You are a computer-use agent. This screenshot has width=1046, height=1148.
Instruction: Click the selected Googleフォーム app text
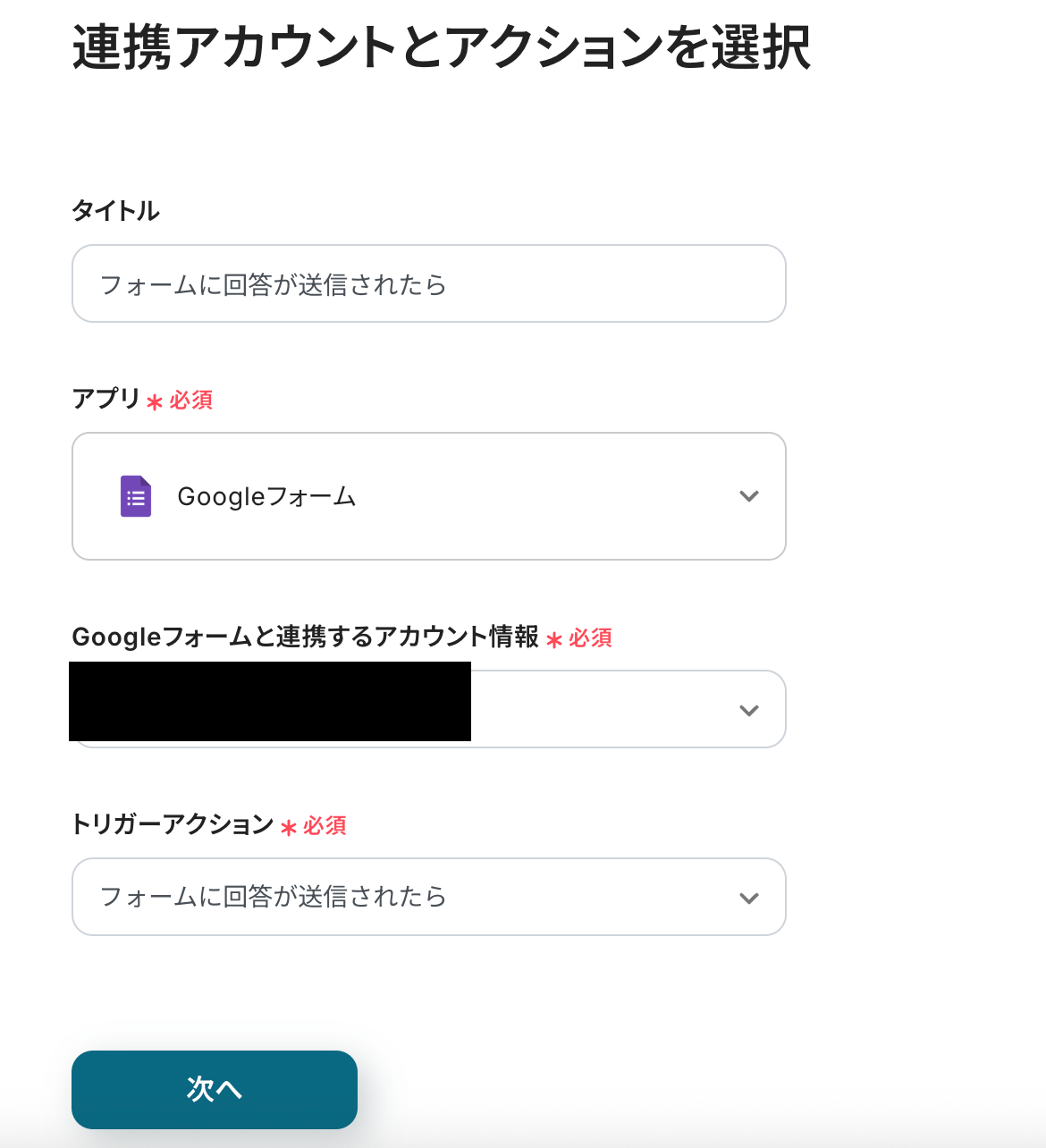pyautogui.click(x=266, y=497)
